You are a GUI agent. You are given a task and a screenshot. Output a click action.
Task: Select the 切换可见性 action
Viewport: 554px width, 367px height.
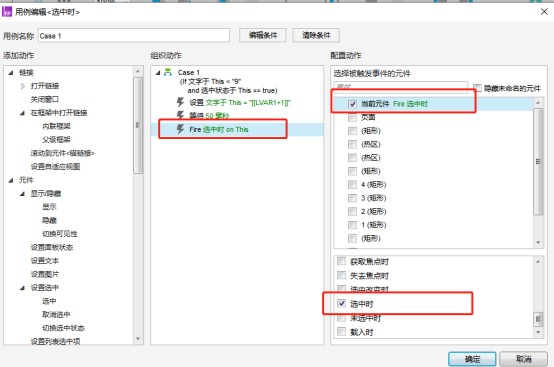[60, 233]
